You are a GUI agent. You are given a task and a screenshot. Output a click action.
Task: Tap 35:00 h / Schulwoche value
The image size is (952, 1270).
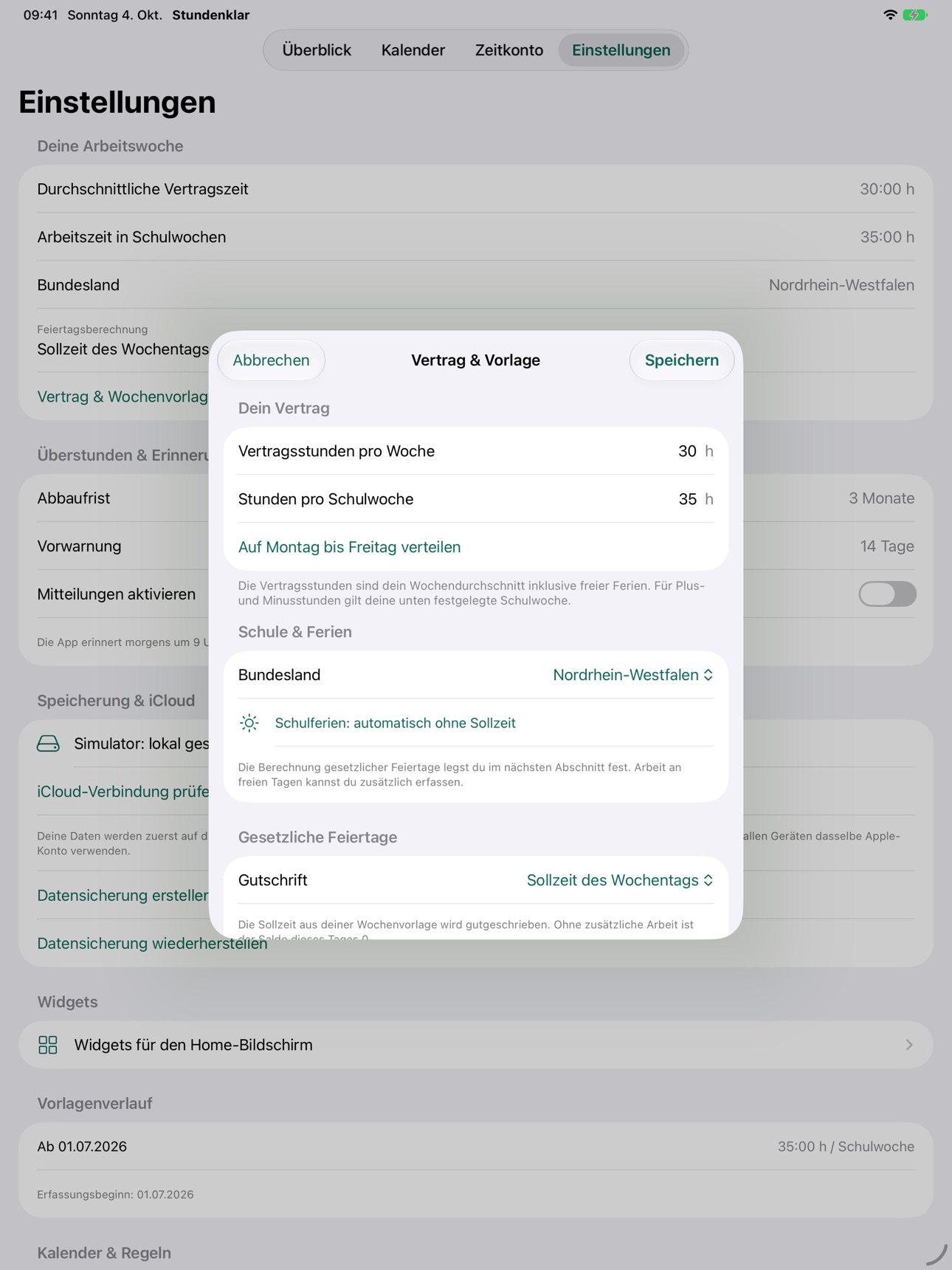846,1147
